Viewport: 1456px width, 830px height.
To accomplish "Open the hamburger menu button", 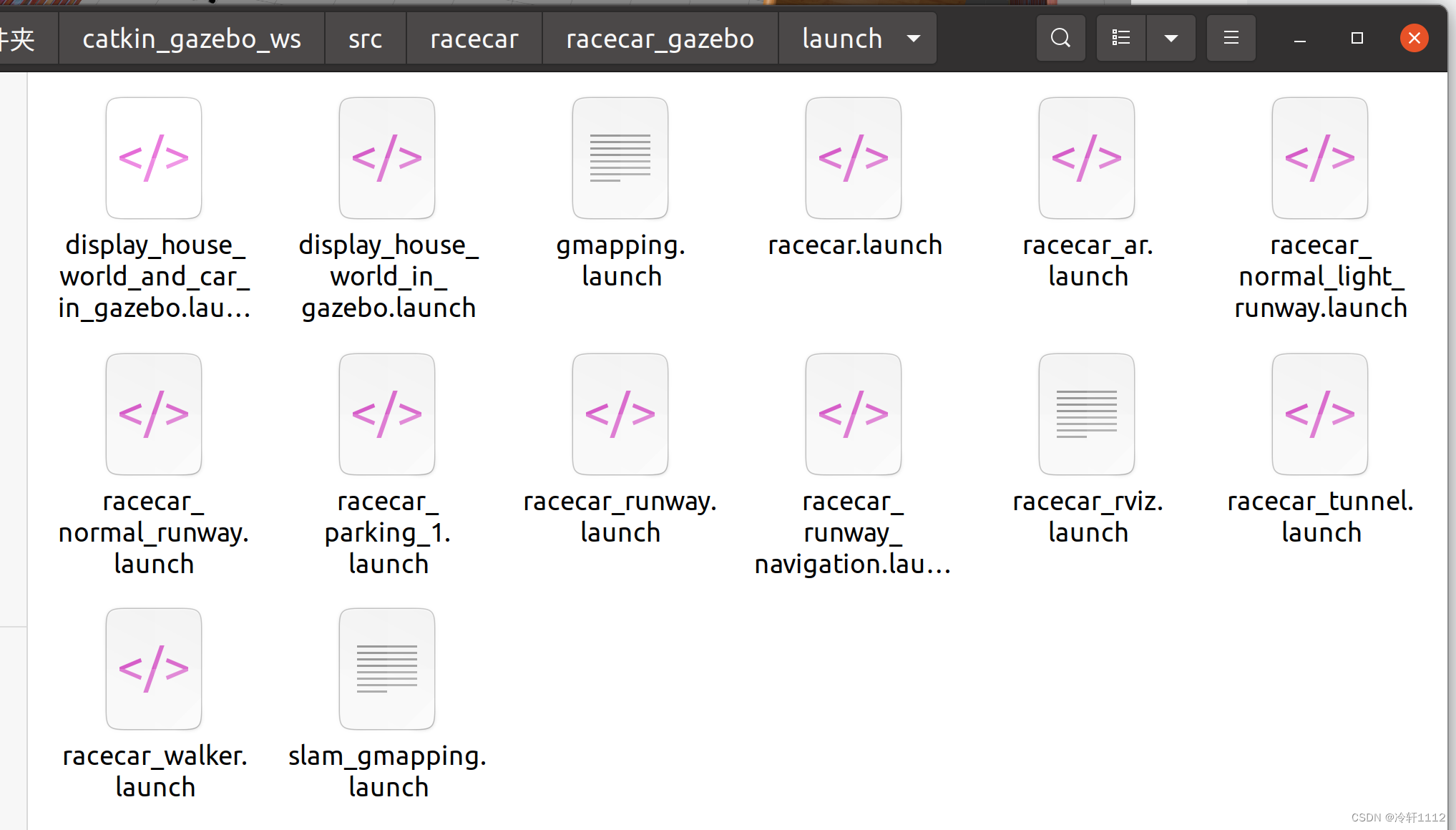I will [1231, 38].
